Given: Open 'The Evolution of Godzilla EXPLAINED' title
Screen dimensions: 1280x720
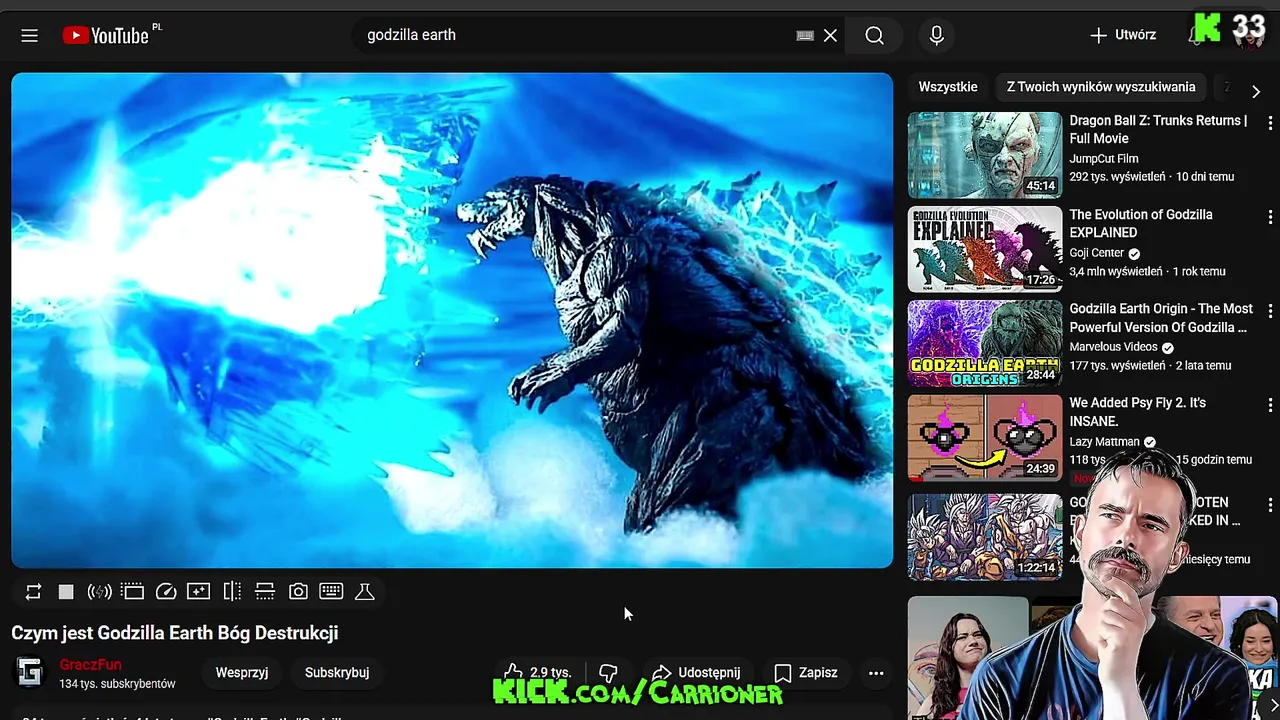Looking at the screenshot, I should pyautogui.click(x=1141, y=224).
